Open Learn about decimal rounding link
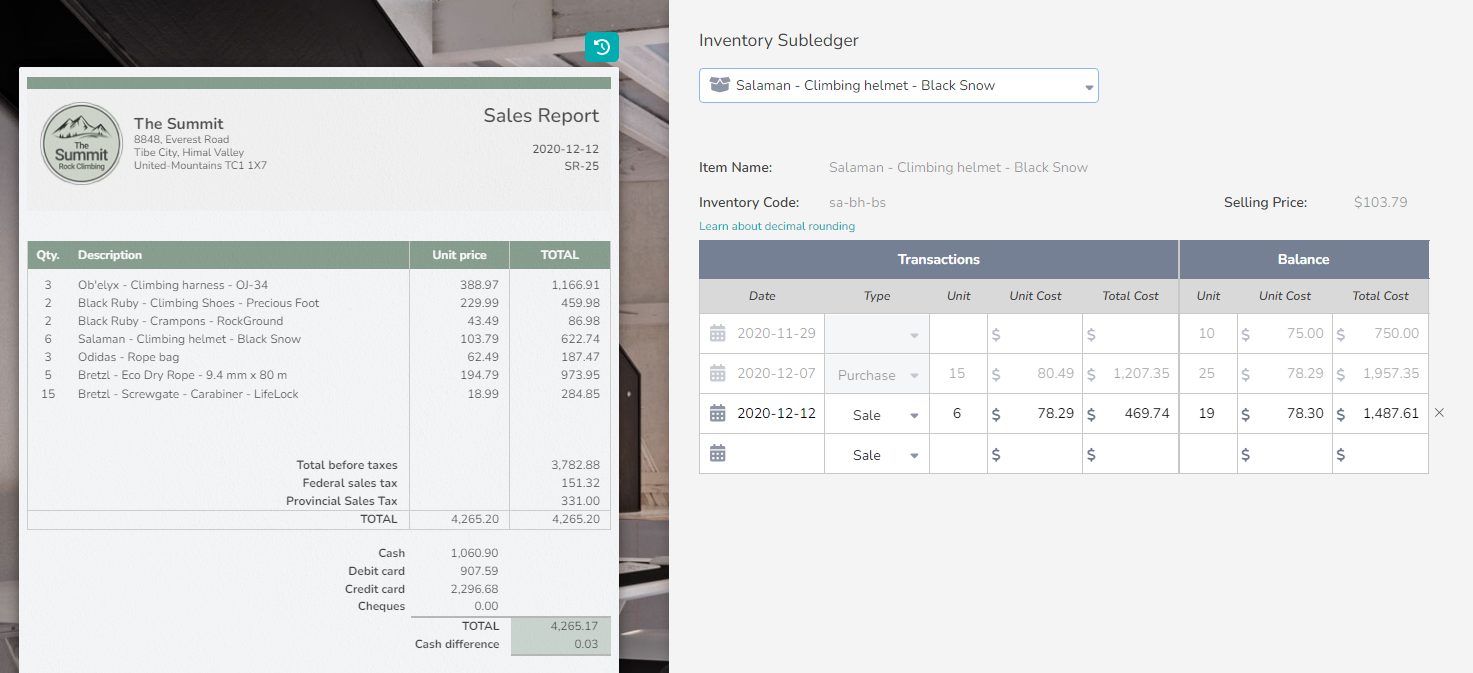Image resolution: width=1473 pixels, height=673 pixels. pyautogui.click(x=777, y=226)
